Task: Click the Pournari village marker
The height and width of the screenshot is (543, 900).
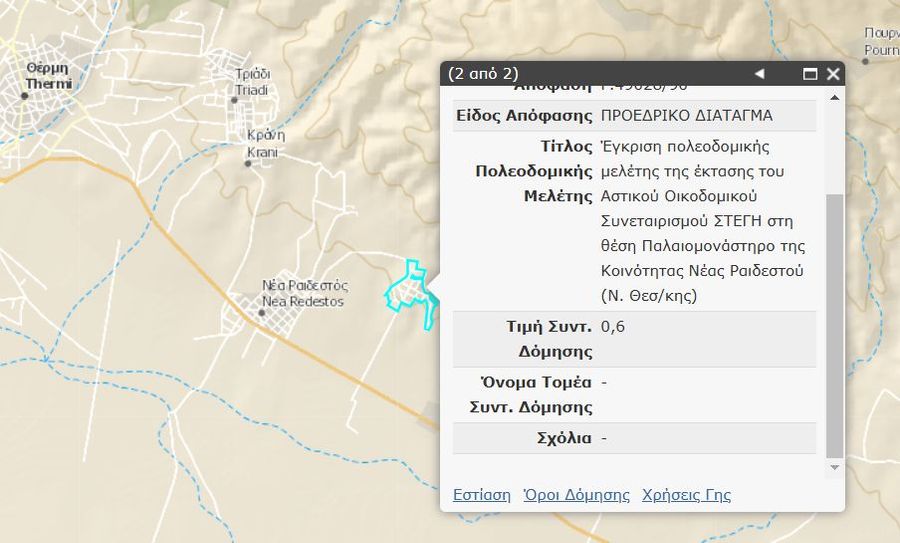Action: pyautogui.click(x=866, y=61)
